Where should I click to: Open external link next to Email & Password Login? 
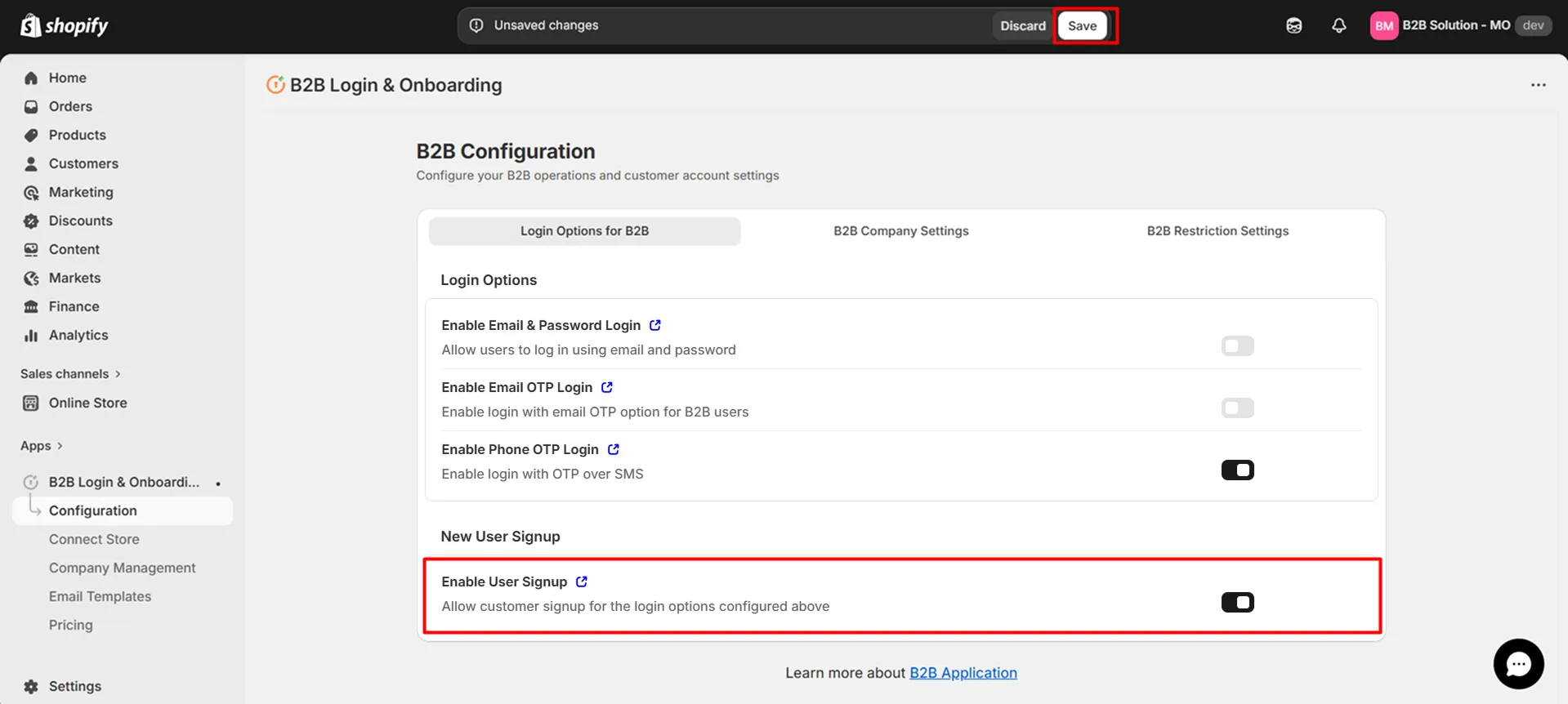(654, 325)
